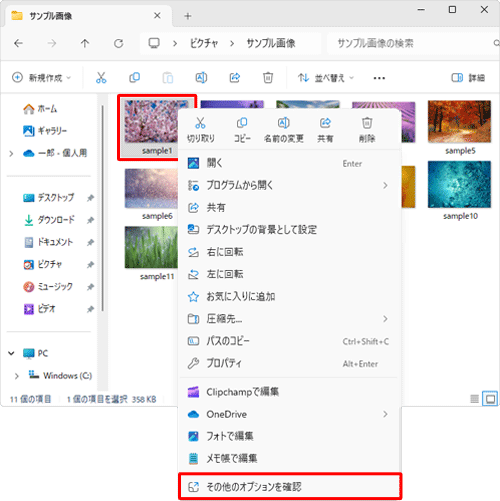Open ホーム in the sidebar

pos(40,109)
